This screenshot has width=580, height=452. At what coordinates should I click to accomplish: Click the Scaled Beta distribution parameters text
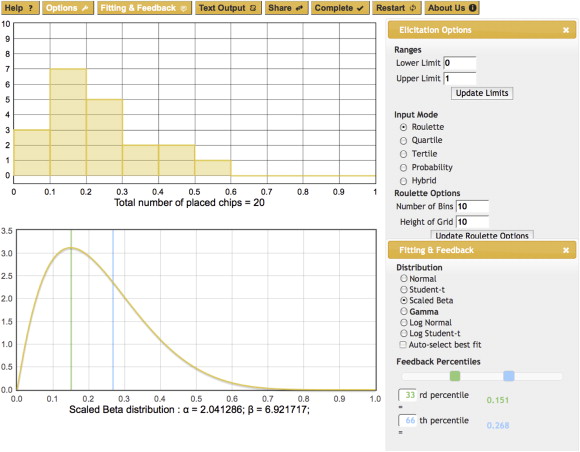click(189, 410)
